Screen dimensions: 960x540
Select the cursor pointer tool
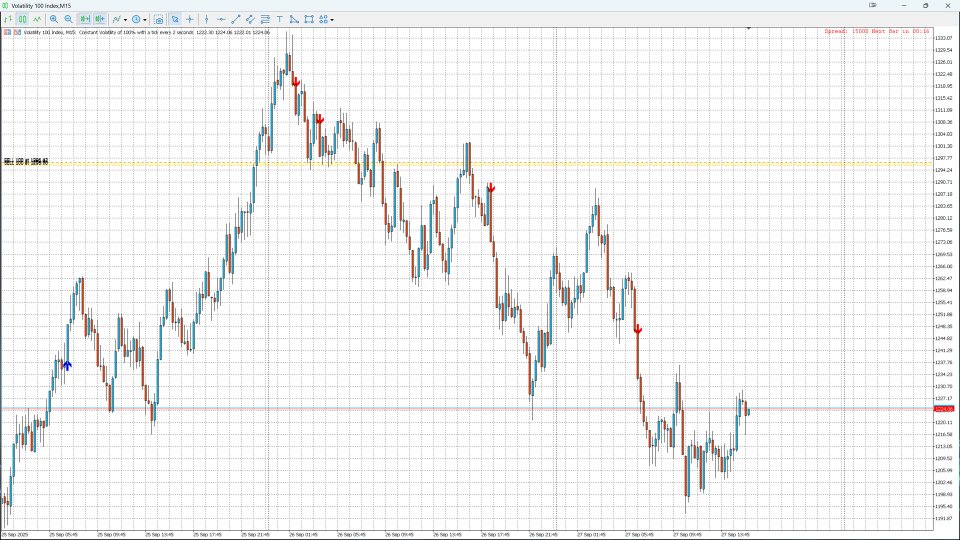point(175,19)
